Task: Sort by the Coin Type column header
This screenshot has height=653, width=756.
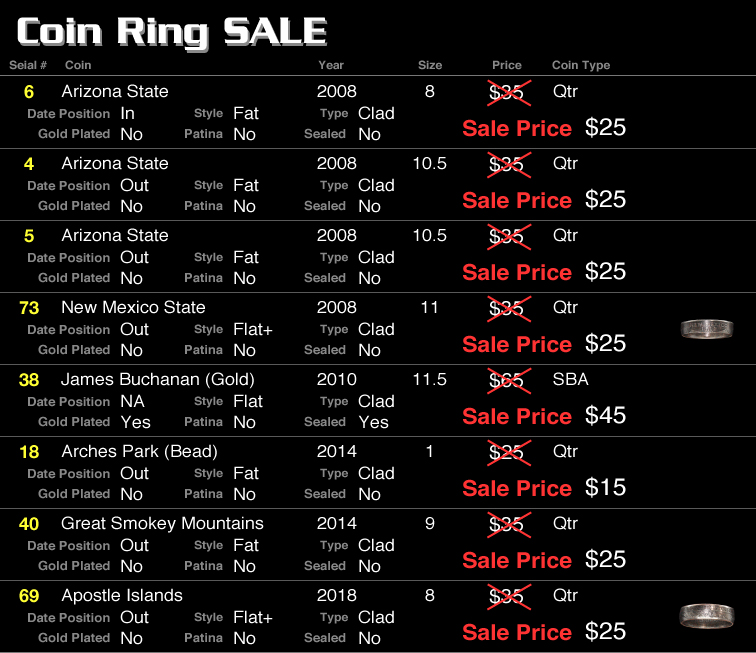Action: point(581,65)
